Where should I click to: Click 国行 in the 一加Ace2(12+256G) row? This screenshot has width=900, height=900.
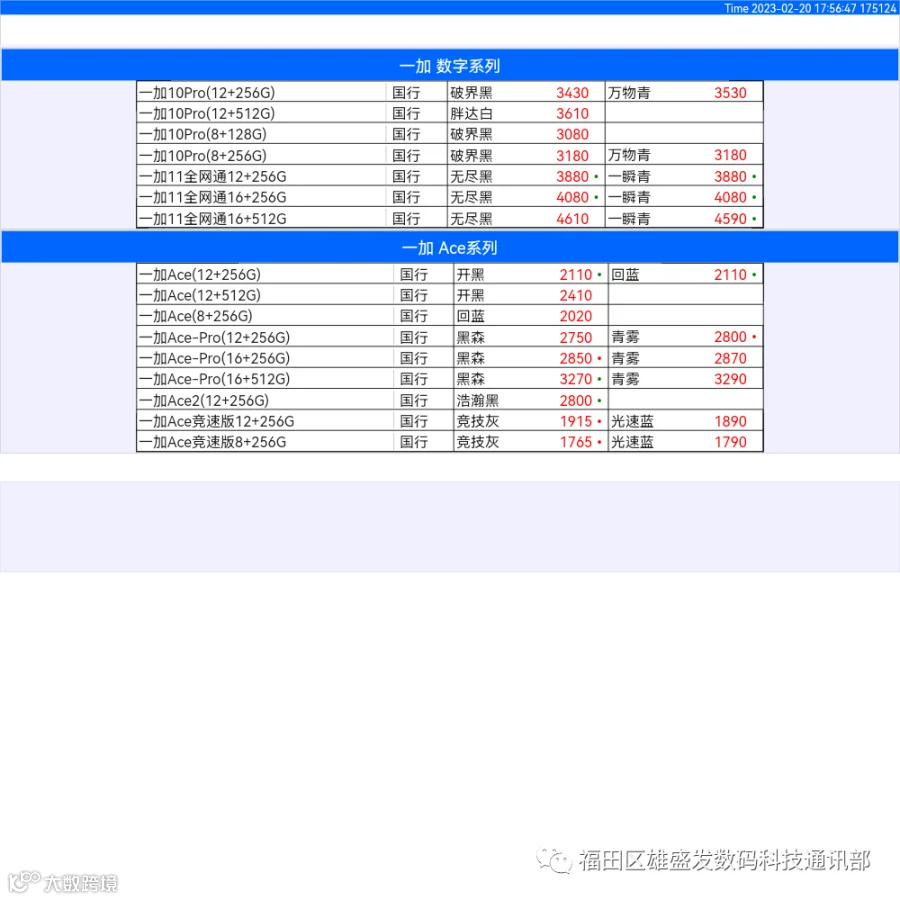pyautogui.click(x=413, y=400)
